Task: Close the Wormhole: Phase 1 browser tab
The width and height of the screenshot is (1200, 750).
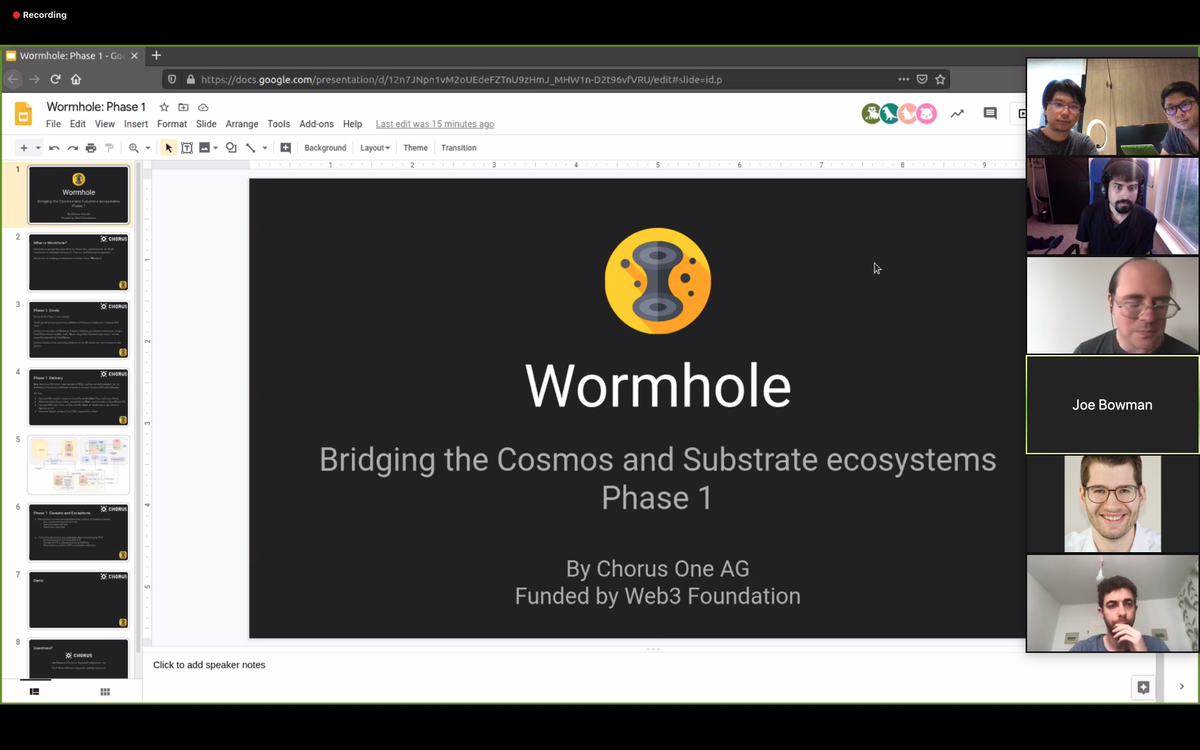Action: click(134, 56)
